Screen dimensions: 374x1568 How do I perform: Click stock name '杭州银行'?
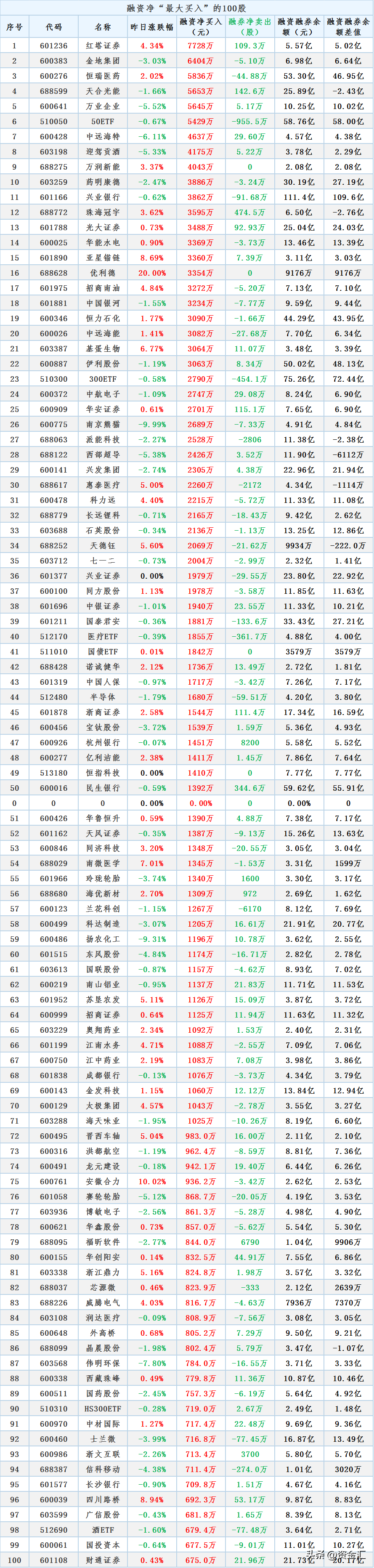coord(103,742)
